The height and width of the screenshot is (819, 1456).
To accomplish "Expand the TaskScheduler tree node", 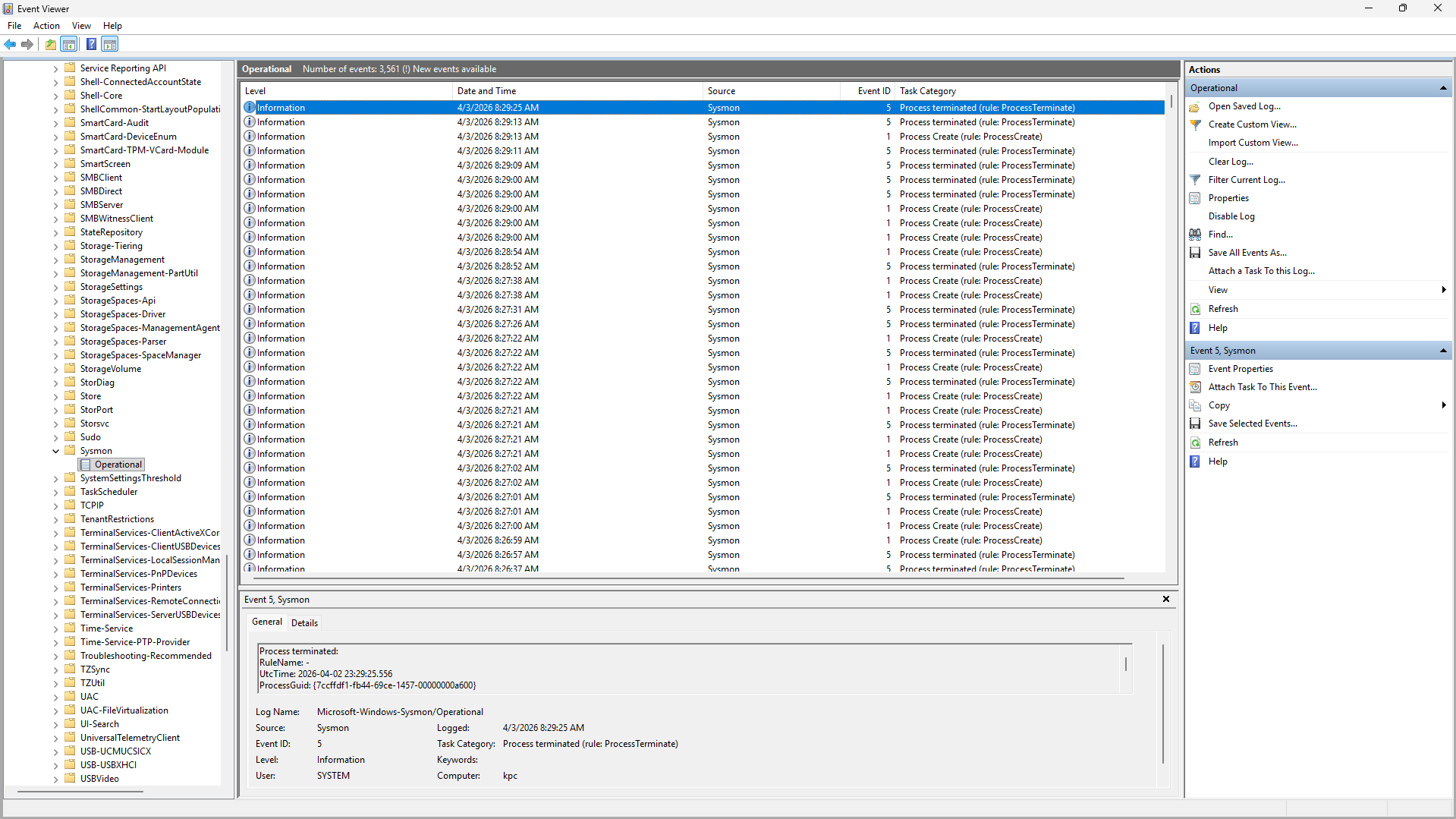I will pos(55,492).
